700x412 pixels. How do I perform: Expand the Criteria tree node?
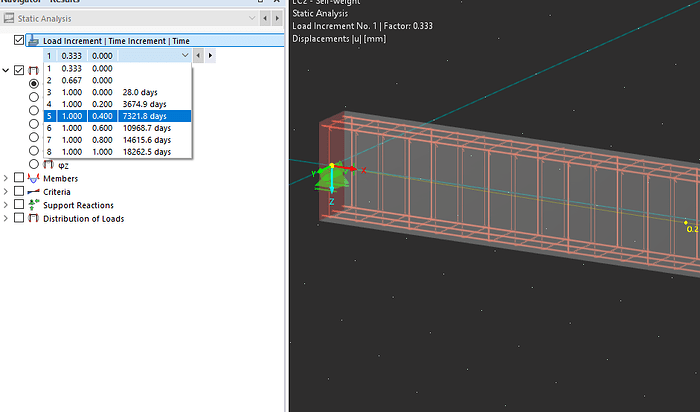[6, 191]
